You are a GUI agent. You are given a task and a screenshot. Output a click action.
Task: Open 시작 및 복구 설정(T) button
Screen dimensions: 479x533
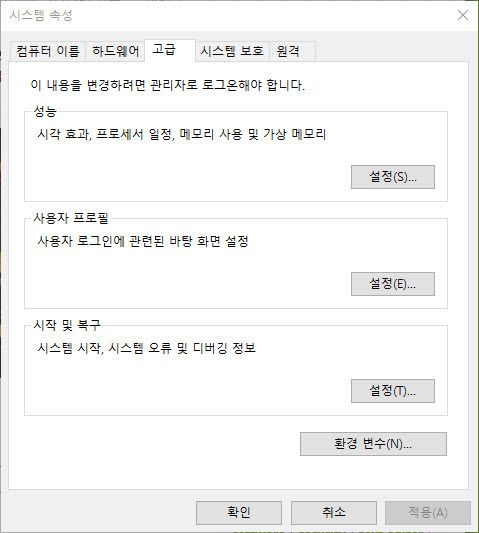[393, 391]
